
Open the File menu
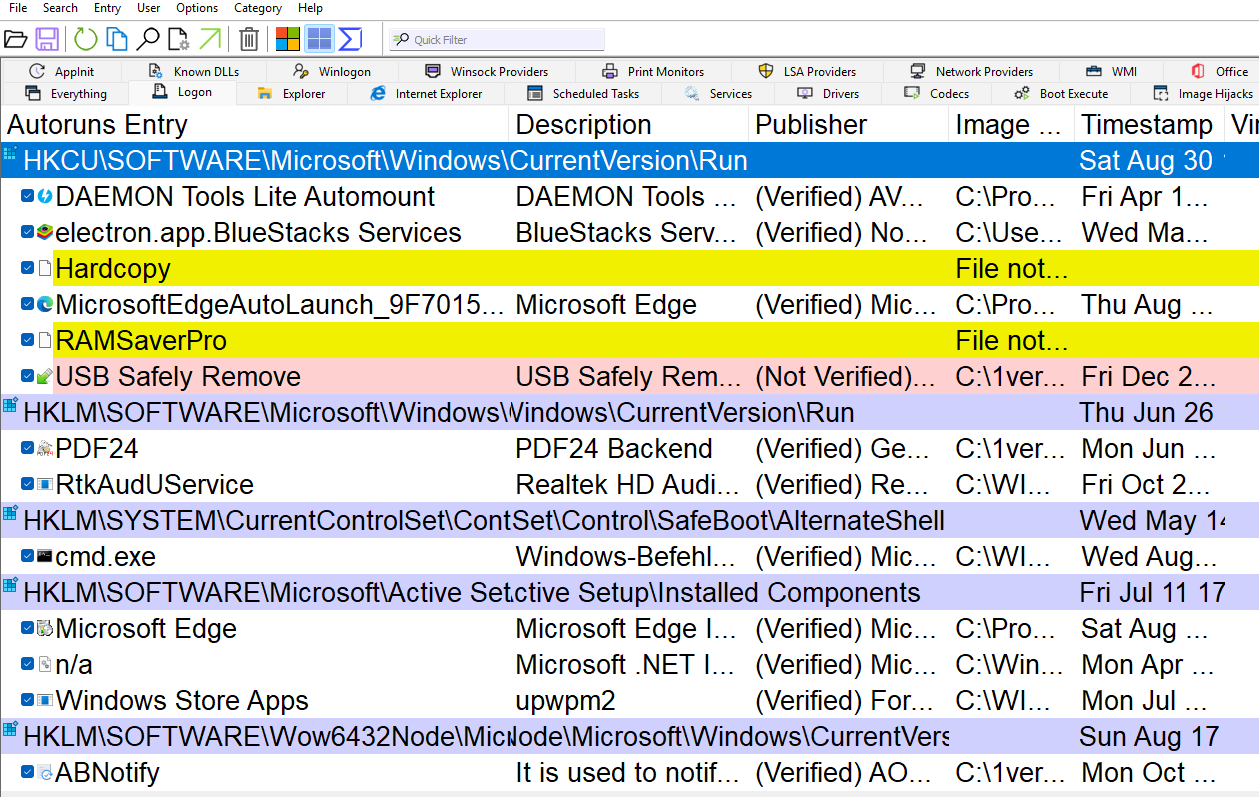[x=18, y=8]
